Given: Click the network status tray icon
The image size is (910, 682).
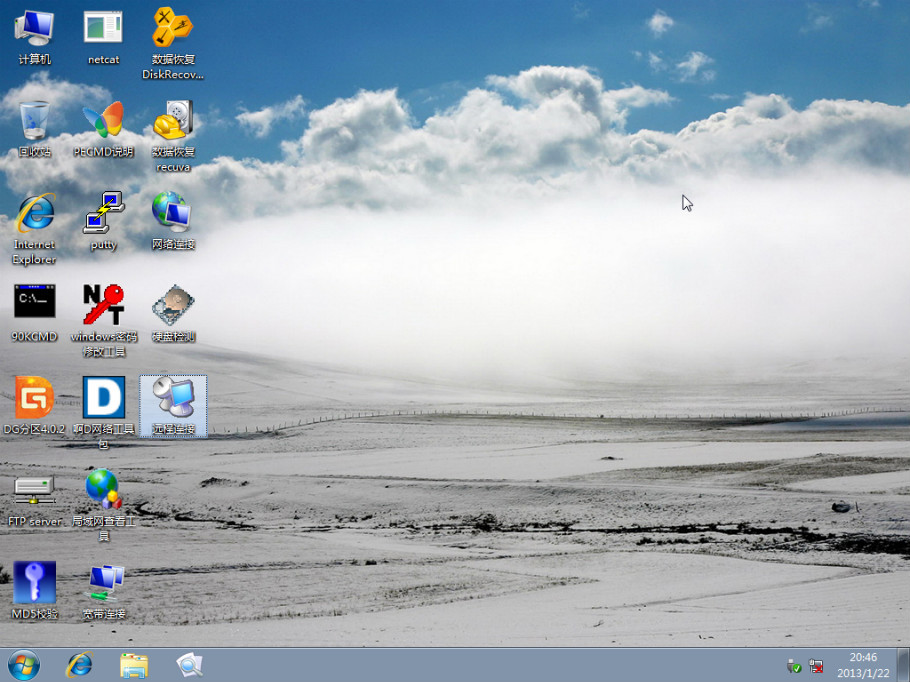Looking at the screenshot, I should 816,665.
